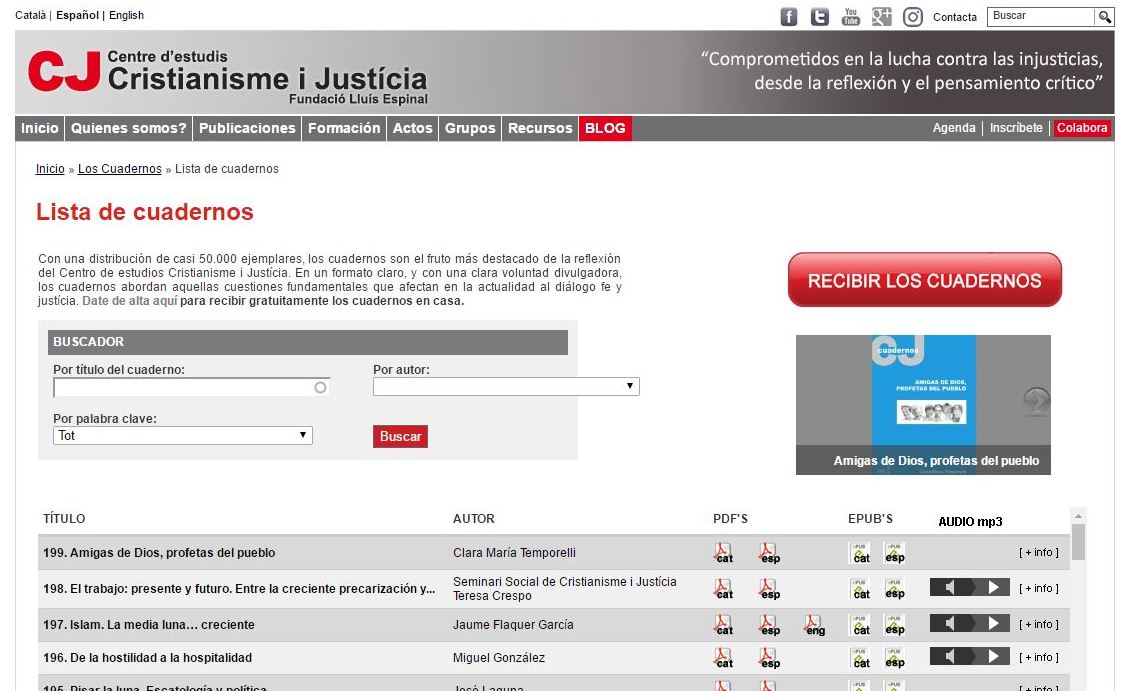
Task: Click the magnifier search icon
Action: 1105,17
